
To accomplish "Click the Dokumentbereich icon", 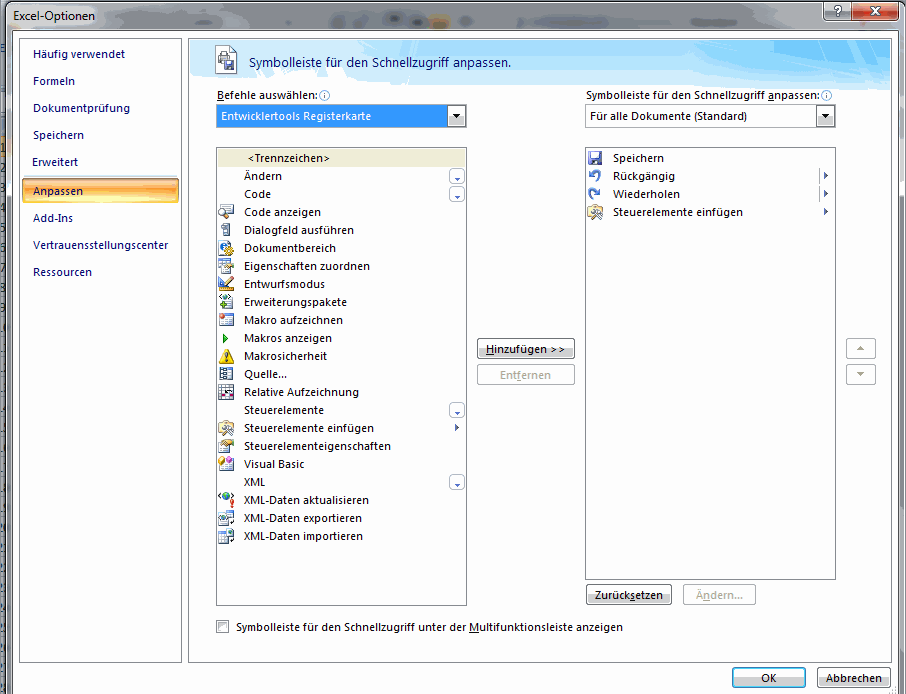I will pyautogui.click(x=226, y=248).
